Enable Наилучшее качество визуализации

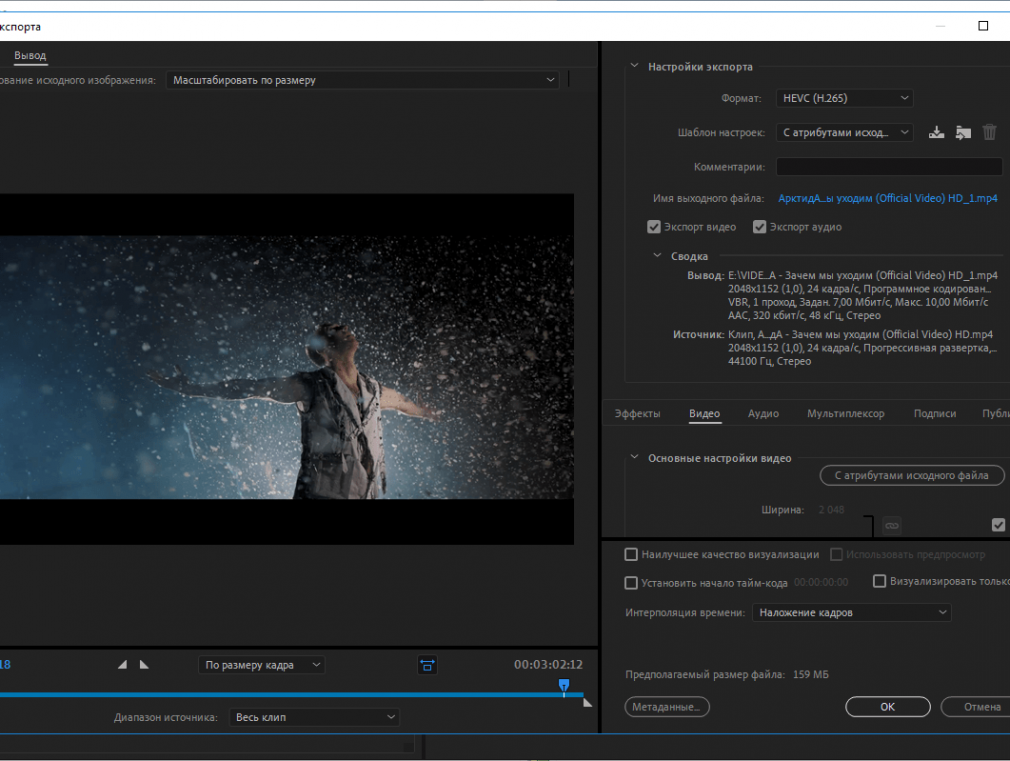coord(631,554)
